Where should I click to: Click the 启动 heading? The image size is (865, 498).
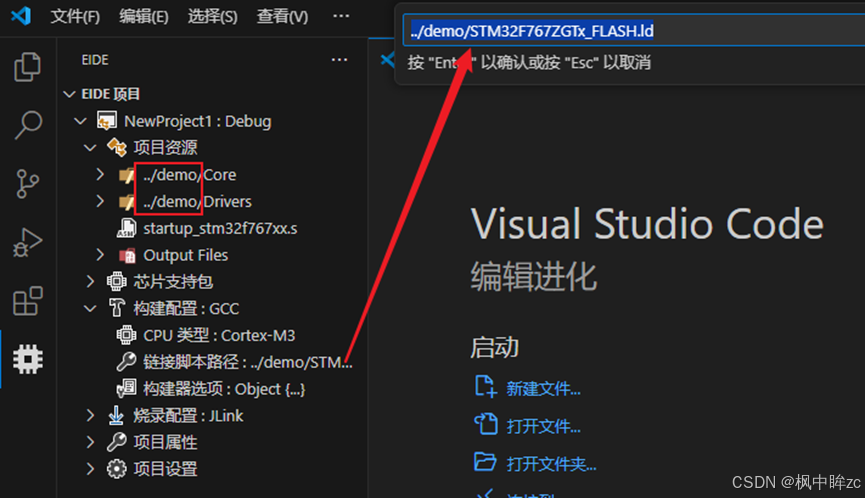[x=494, y=347]
